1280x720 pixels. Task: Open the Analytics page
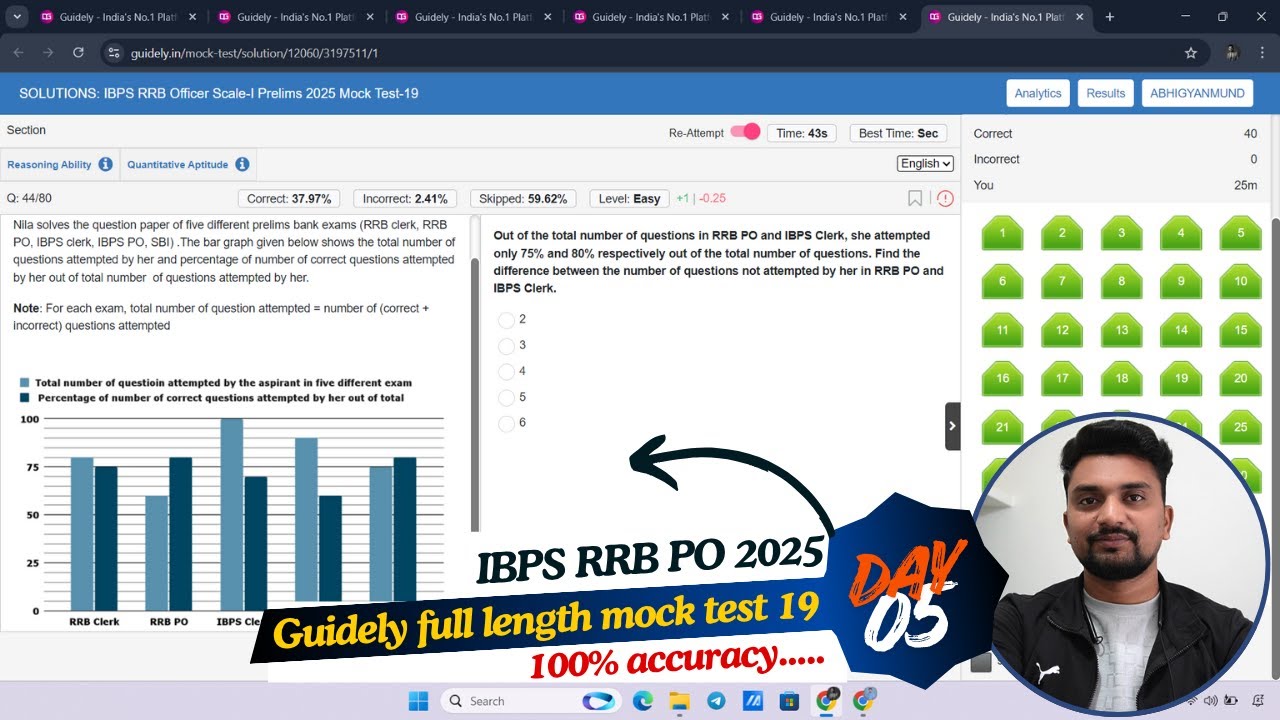pyautogui.click(x=1038, y=93)
